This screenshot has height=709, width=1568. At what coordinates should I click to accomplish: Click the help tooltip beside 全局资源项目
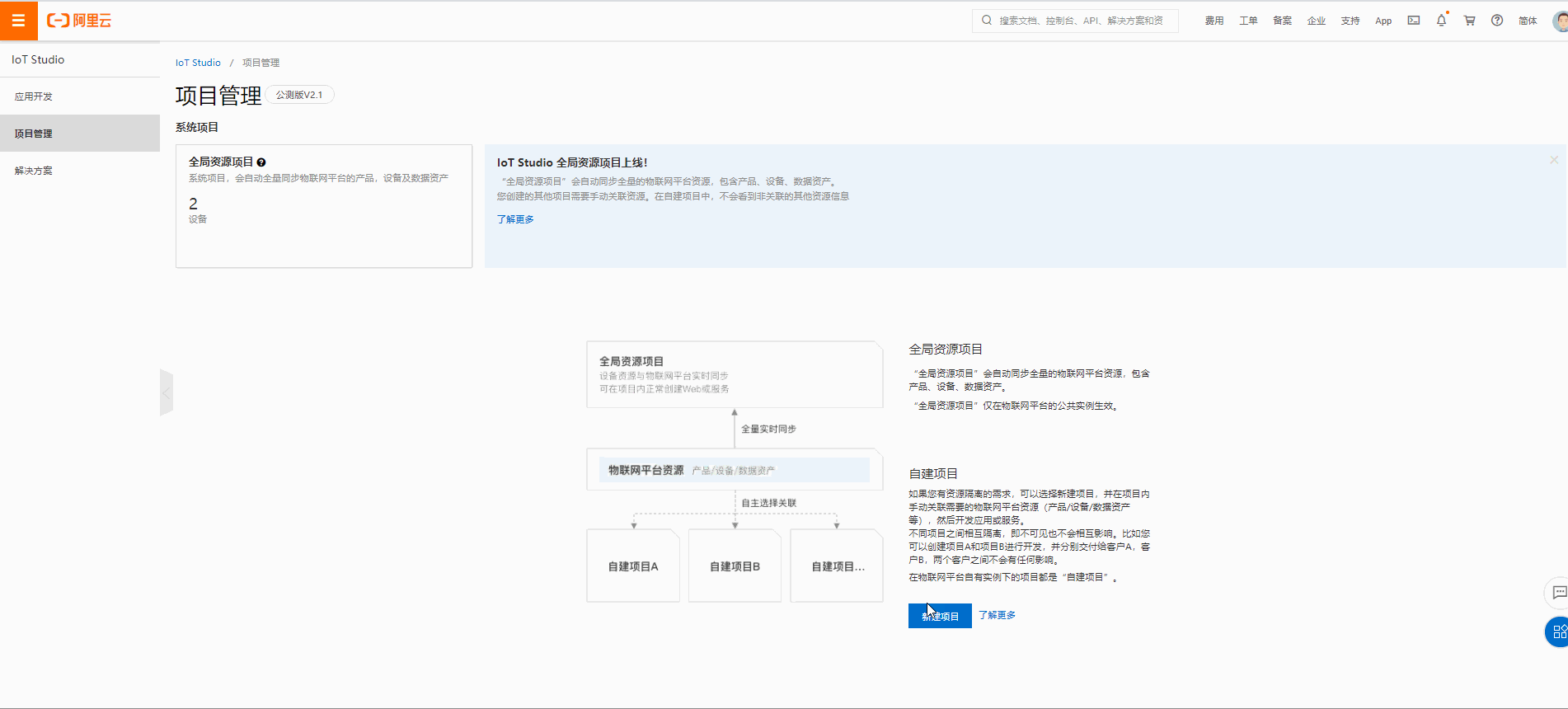[x=261, y=162]
